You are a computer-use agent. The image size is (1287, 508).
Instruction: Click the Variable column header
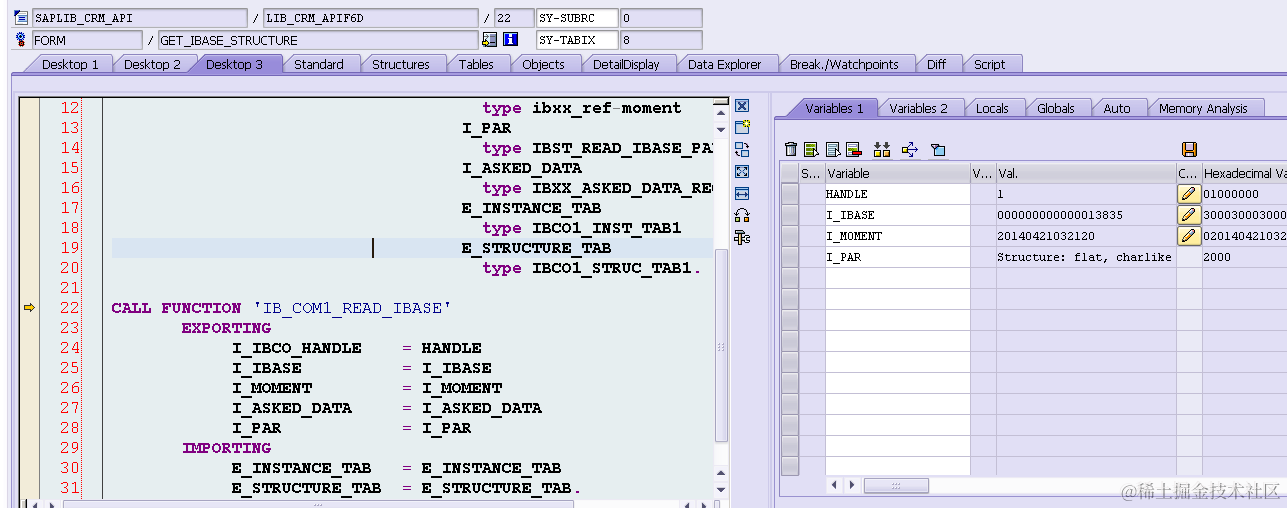[897, 173]
